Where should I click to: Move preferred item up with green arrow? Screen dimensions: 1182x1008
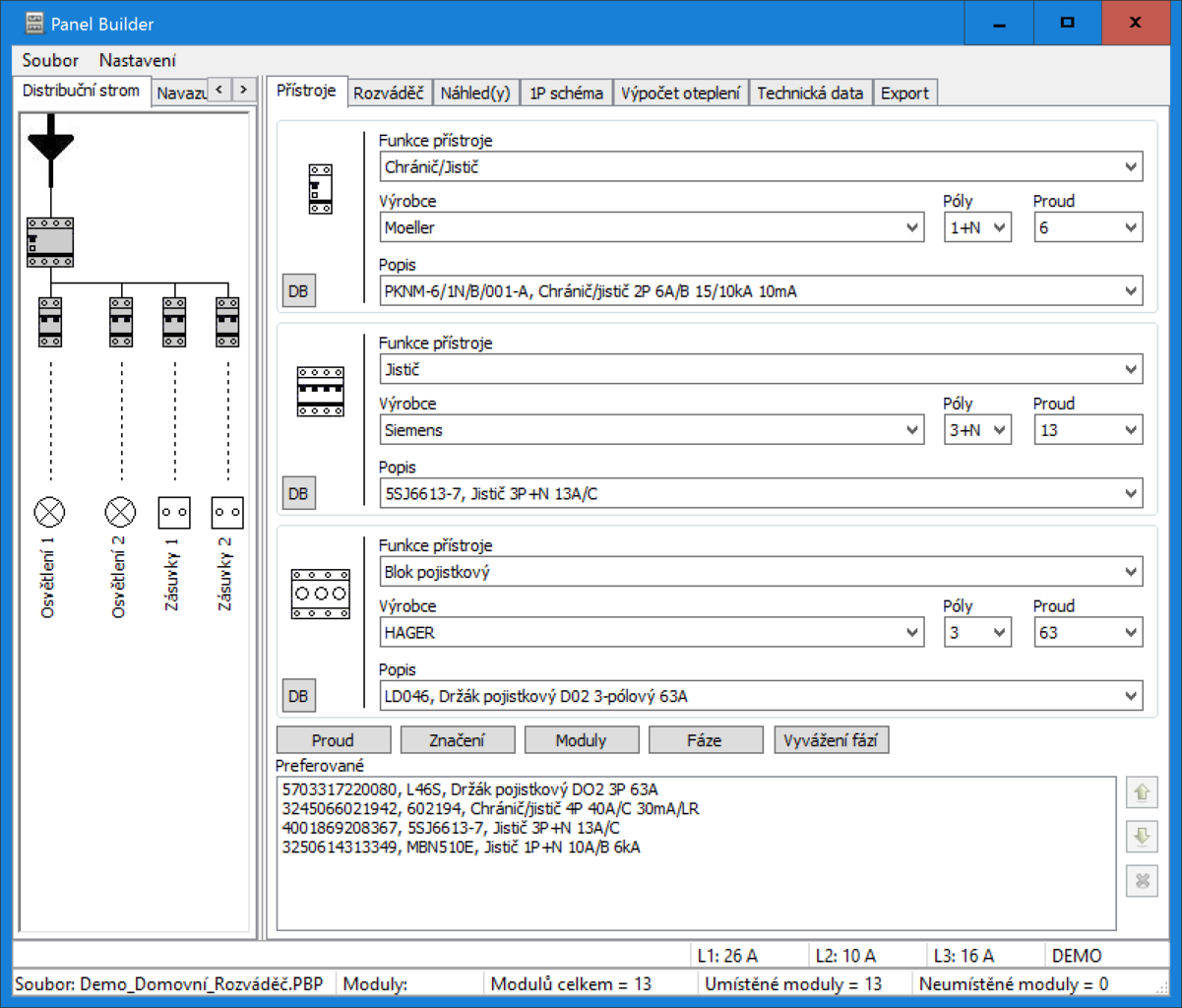pyautogui.click(x=1142, y=791)
